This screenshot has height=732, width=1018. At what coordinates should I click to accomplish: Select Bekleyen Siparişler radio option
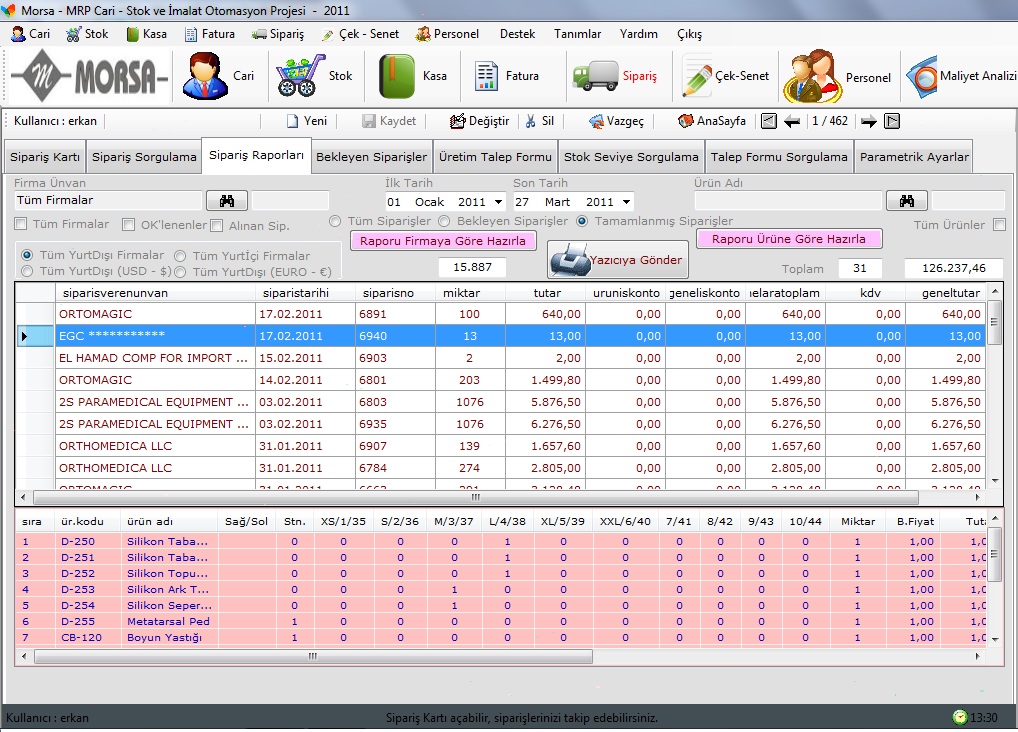(444, 221)
